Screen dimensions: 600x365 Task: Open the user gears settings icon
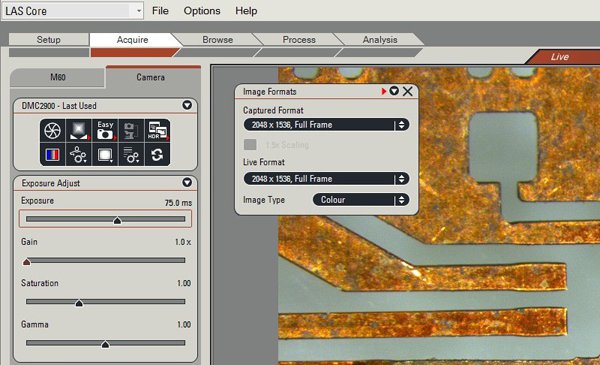click(x=79, y=155)
